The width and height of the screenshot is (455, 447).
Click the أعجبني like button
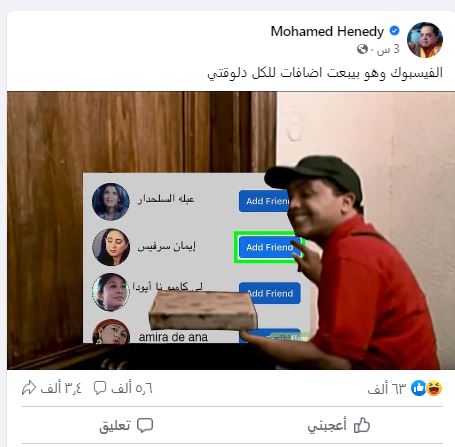tap(338, 425)
